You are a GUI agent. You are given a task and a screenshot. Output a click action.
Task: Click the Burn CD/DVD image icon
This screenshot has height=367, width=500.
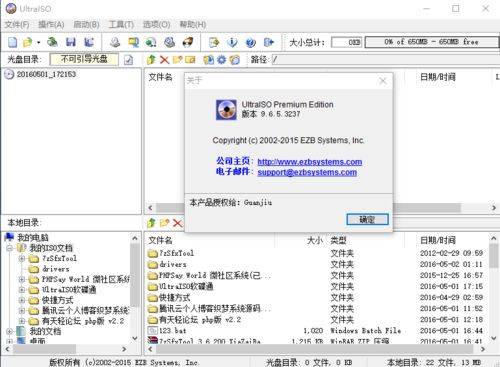188,42
